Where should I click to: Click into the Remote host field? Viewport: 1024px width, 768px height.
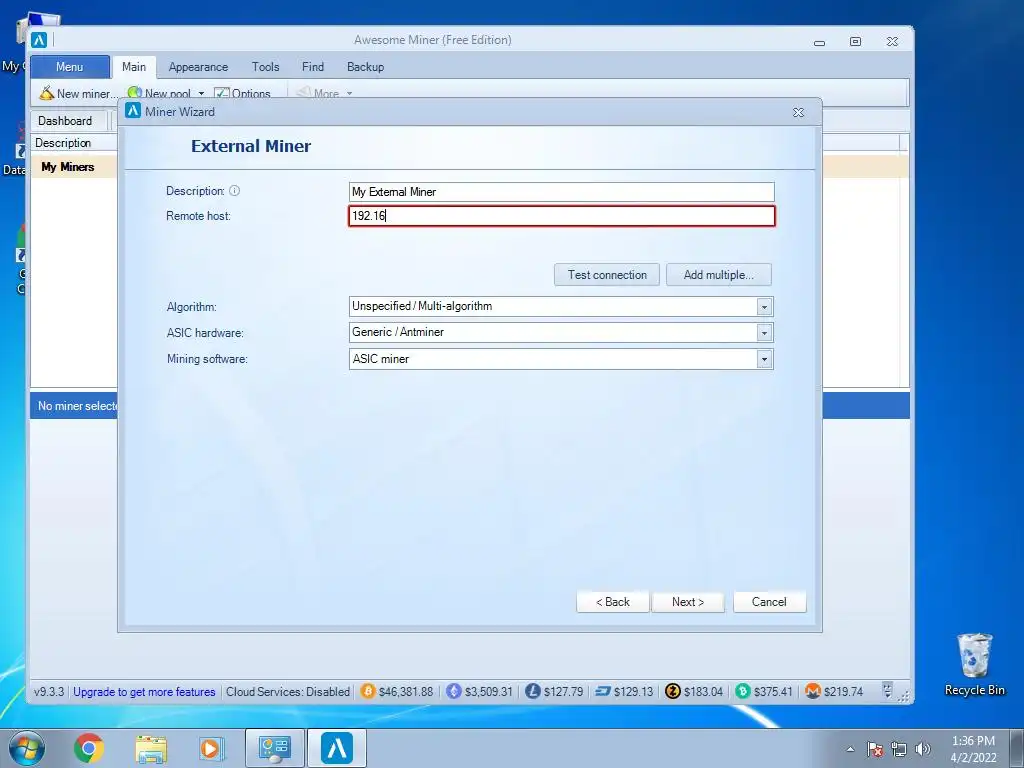coord(562,216)
